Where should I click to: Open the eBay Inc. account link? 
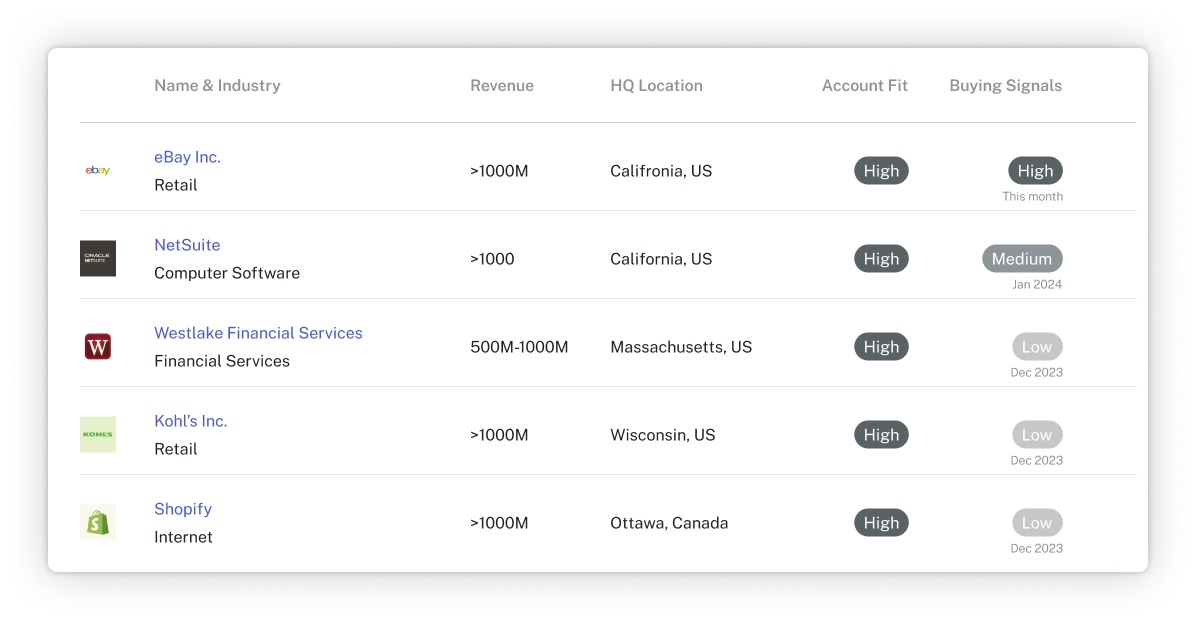(x=187, y=157)
